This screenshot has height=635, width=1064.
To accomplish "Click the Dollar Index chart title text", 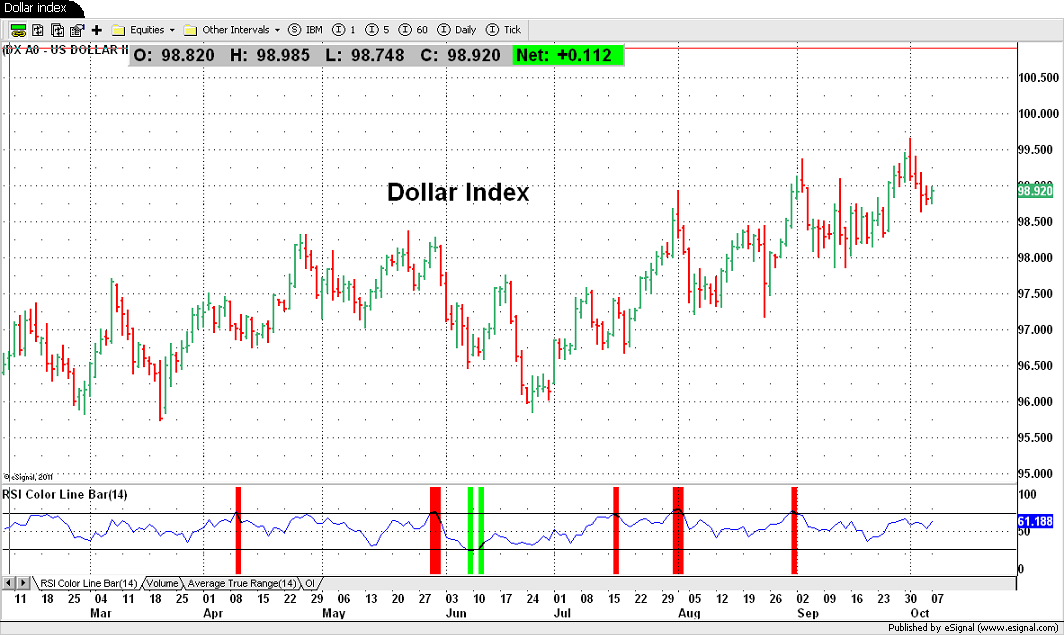I will pyautogui.click(x=458, y=193).
